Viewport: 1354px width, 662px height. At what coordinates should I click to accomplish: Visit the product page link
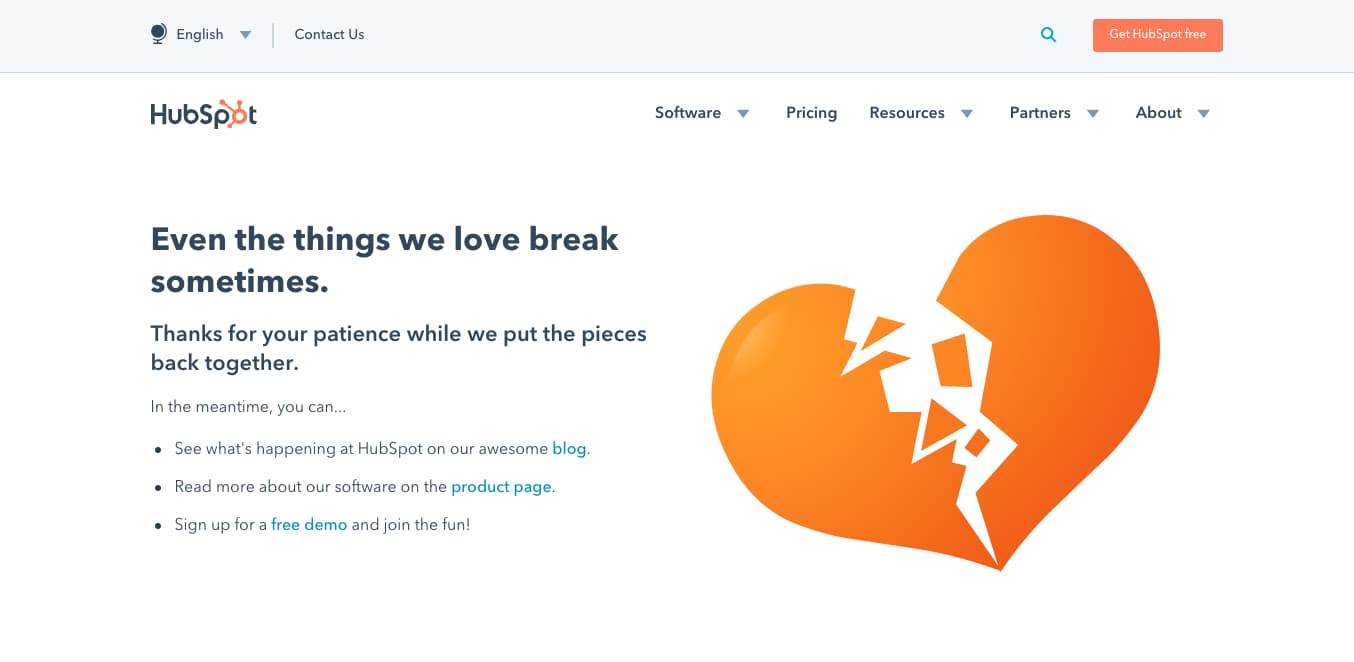coord(501,486)
